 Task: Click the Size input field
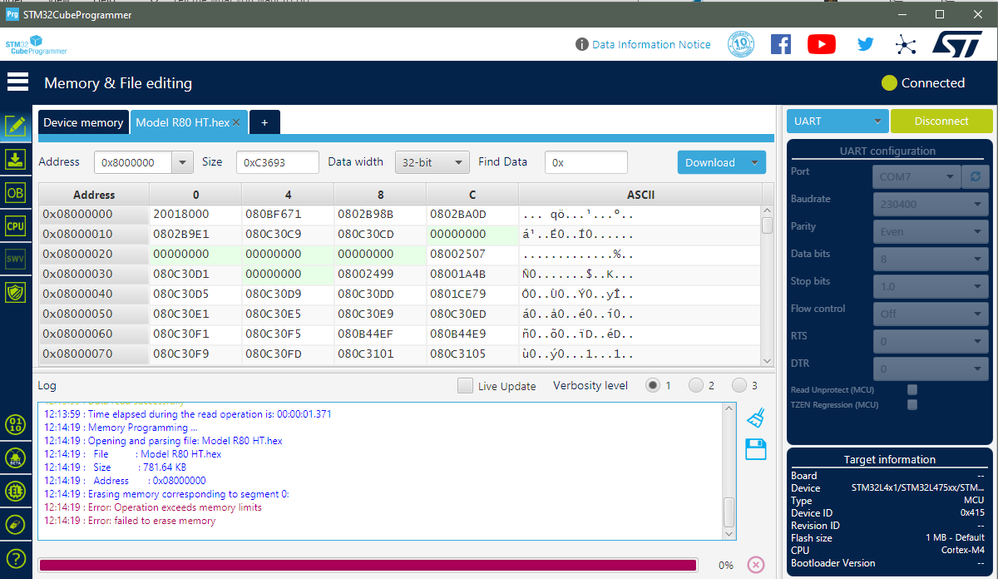pyautogui.click(x=277, y=162)
